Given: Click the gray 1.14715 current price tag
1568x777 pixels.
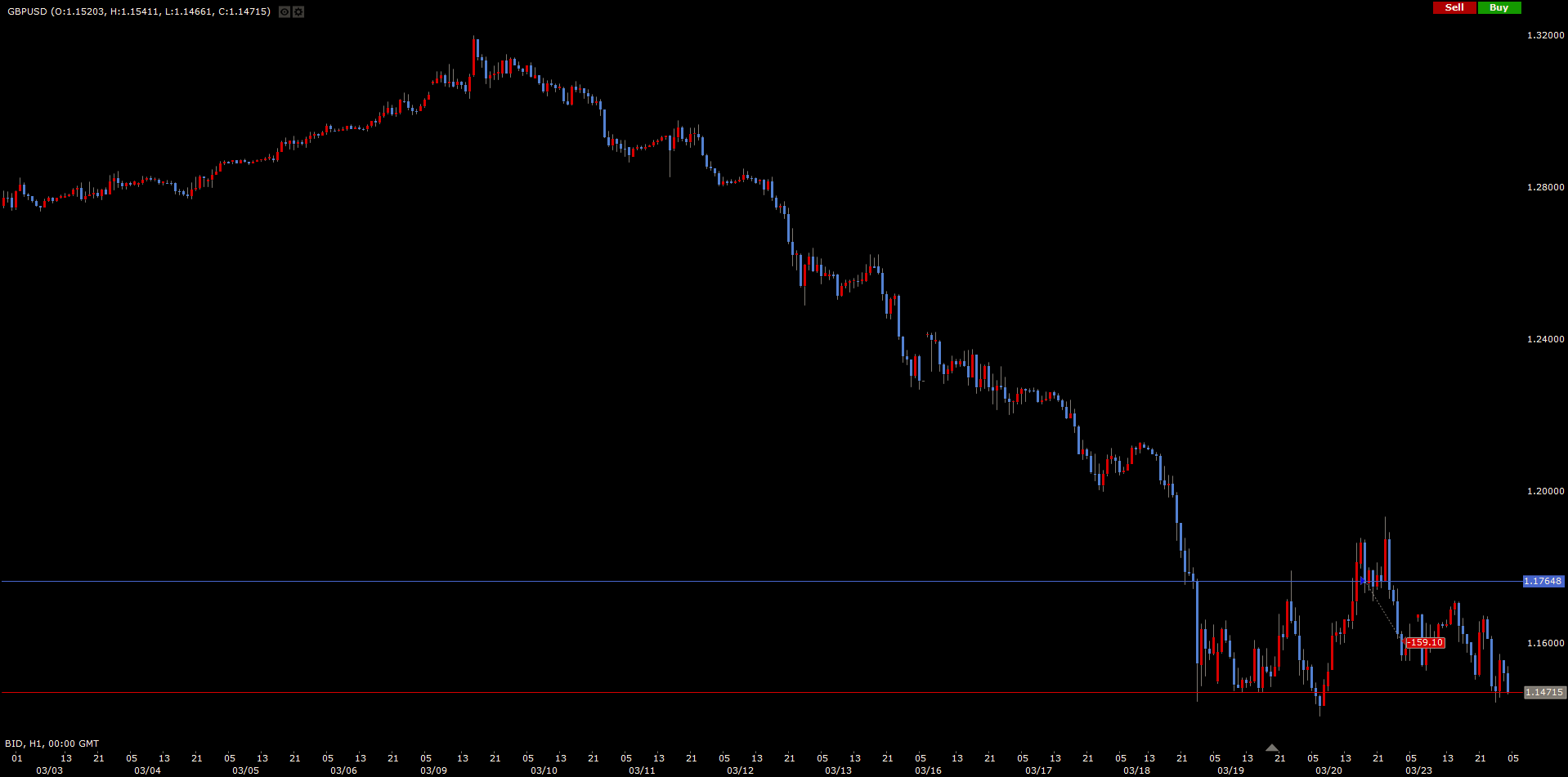Looking at the screenshot, I should click(1544, 693).
